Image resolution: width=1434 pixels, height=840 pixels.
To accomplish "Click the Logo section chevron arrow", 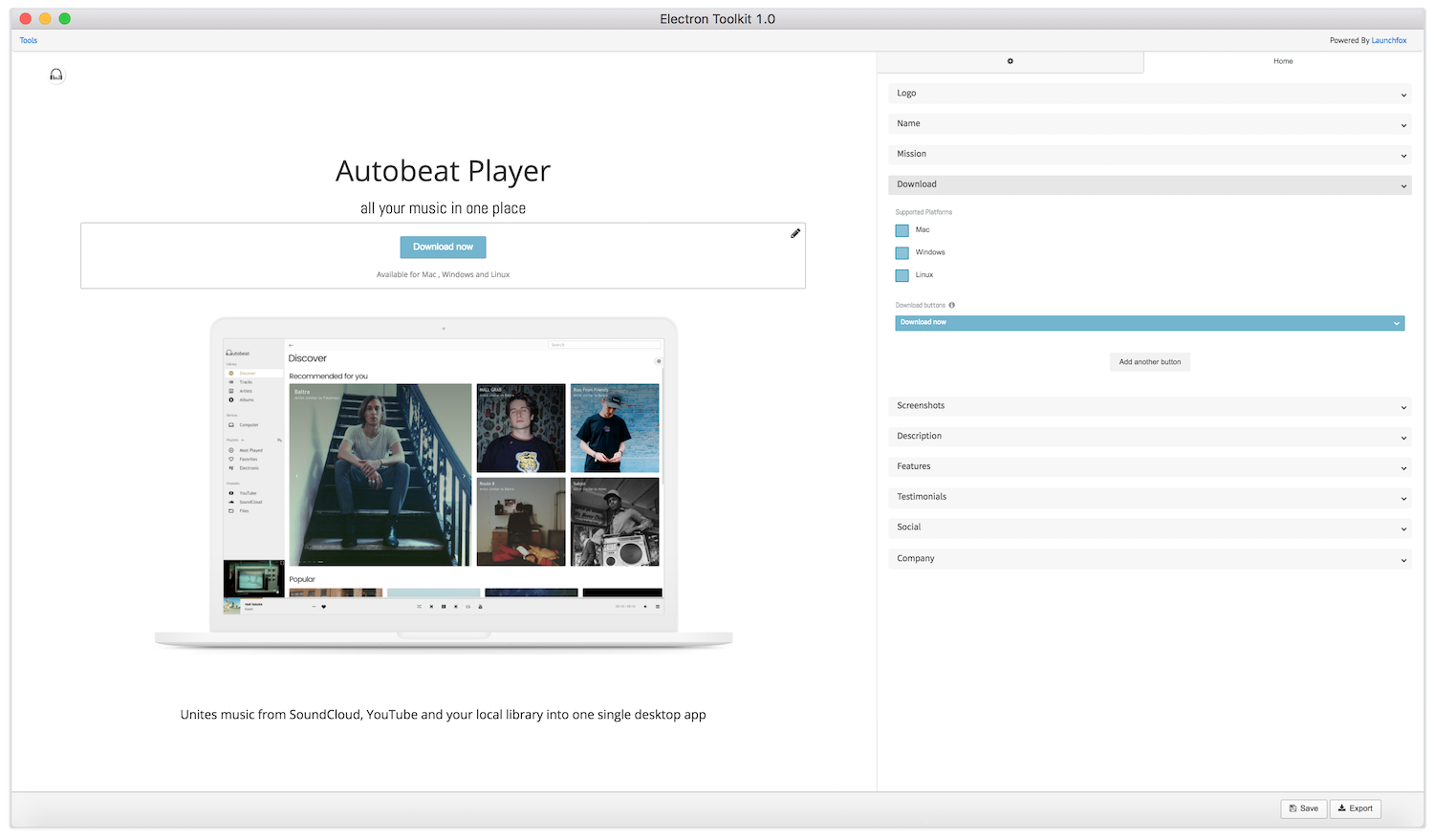I will point(1403,95).
